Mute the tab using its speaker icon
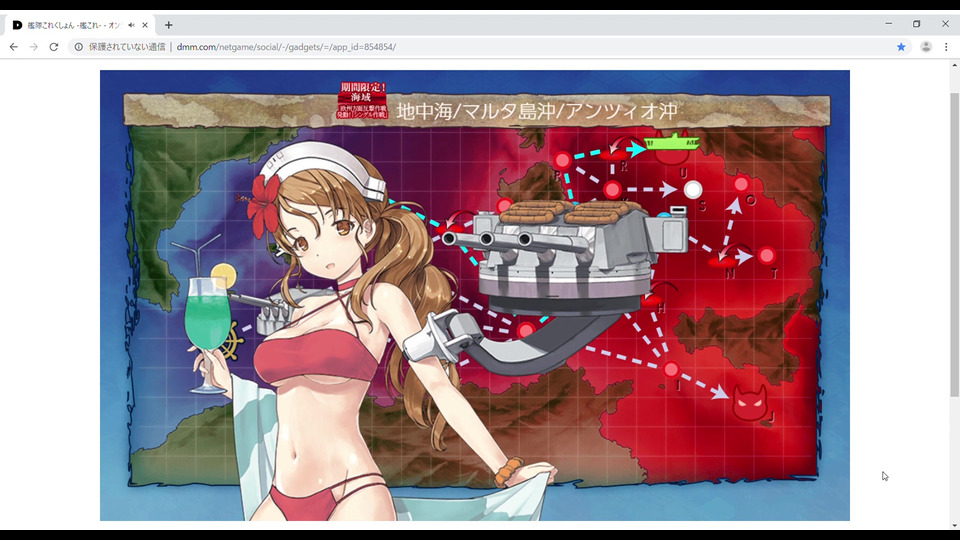The height and width of the screenshot is (540, 960). click(131, 25)
